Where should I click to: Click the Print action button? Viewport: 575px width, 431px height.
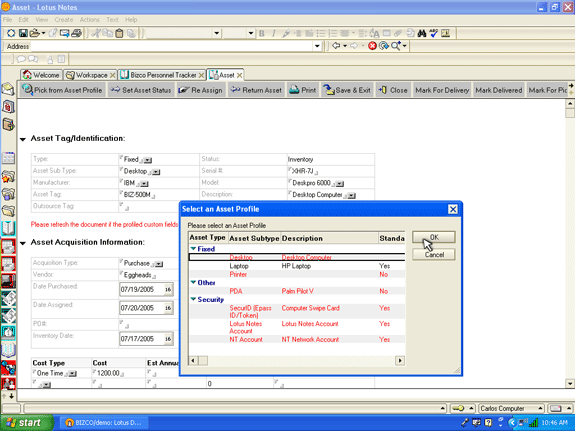pos(303,90)
